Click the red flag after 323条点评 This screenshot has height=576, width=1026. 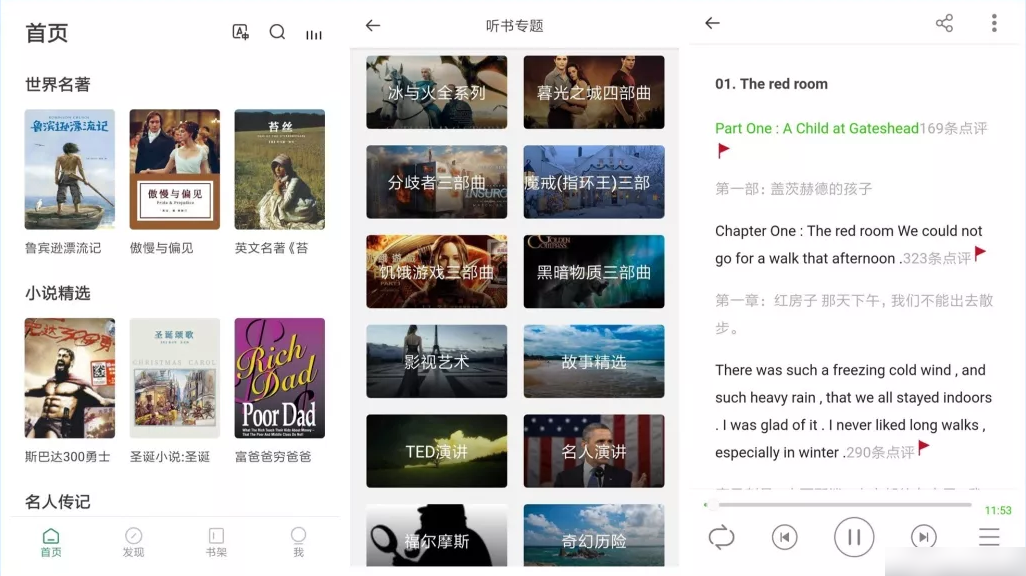(980, 253)
